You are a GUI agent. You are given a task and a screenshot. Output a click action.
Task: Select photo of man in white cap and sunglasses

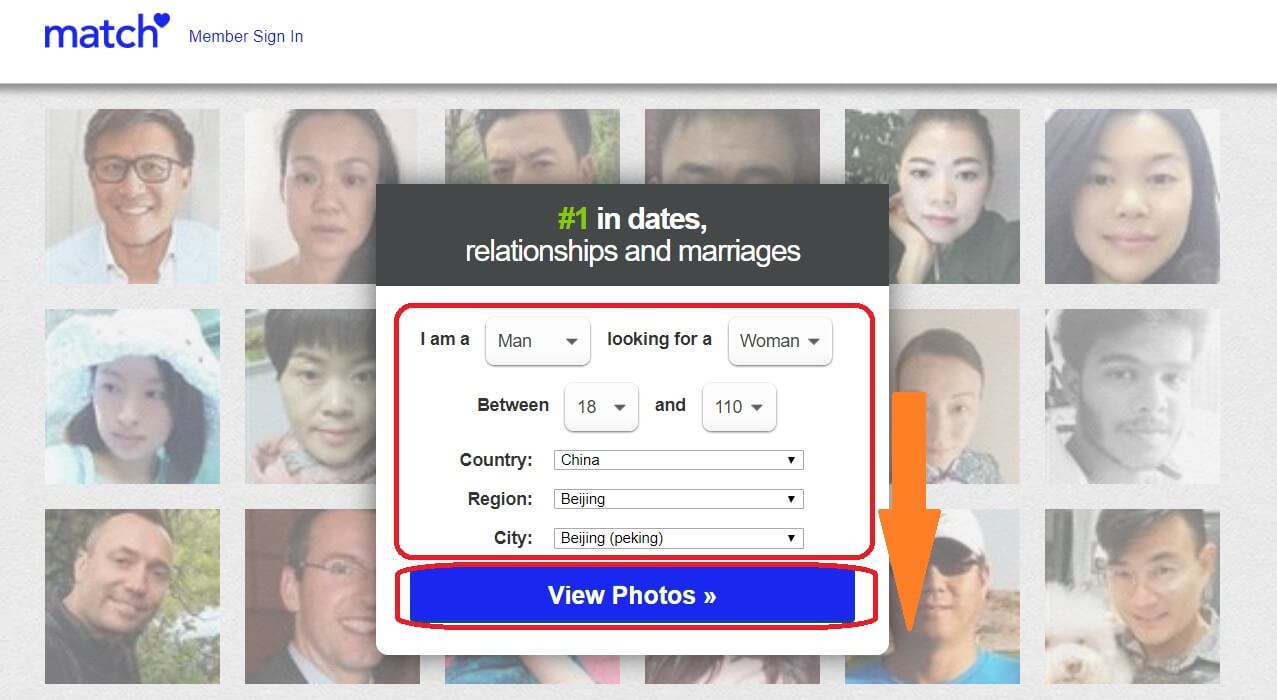click(955, 596)
